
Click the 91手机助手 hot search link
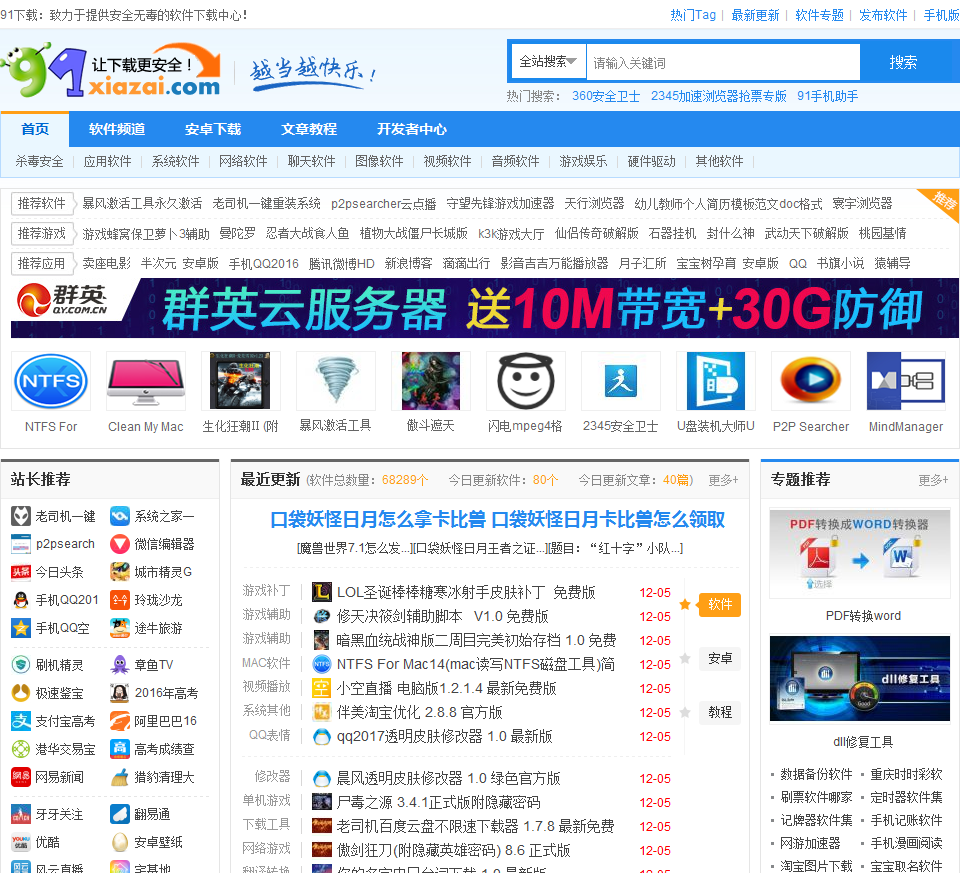pos(827,96)
